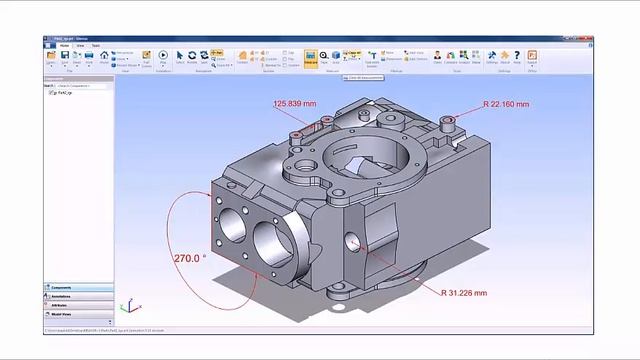Click the R 31.226 mm measurement label

pyautogui.click(x=464, y=293)
